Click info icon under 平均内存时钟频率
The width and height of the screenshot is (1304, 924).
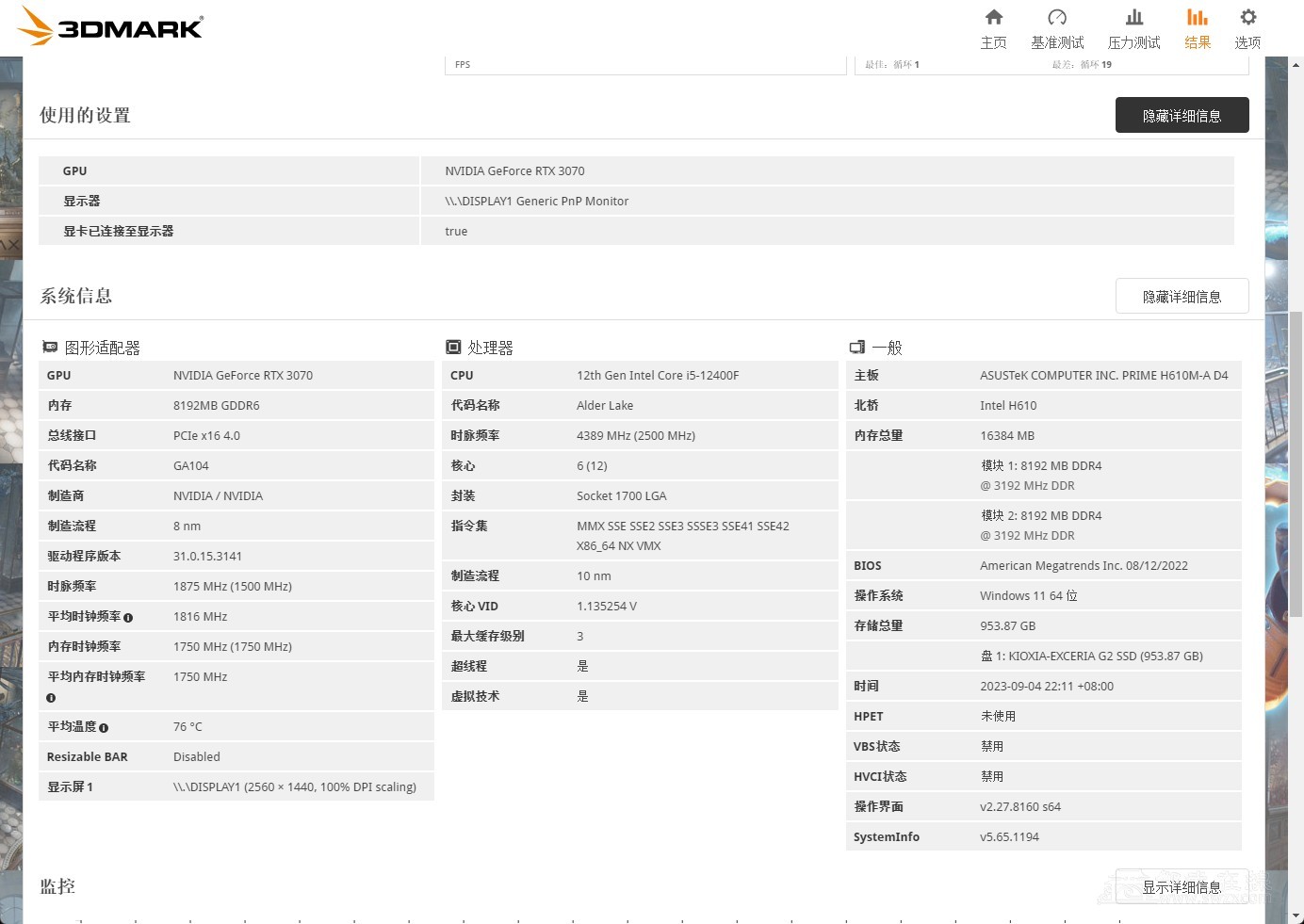click(51, 698)
